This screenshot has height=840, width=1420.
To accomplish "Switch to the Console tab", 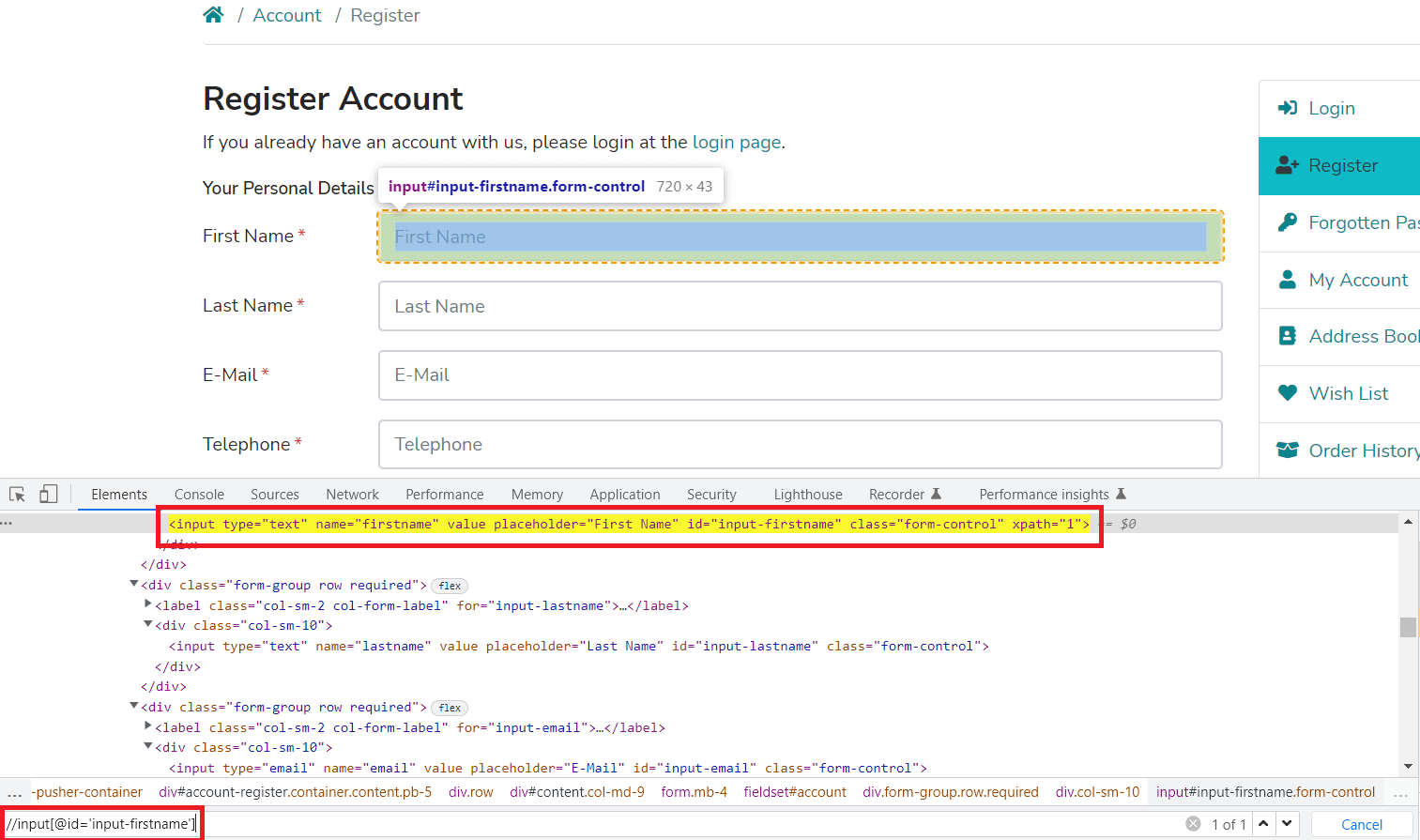I will [198, 493].
